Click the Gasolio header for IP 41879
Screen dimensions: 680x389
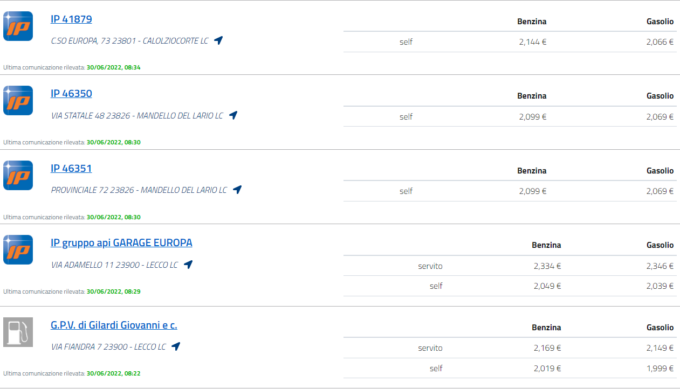pyautogui.click(x=660, y=21)
